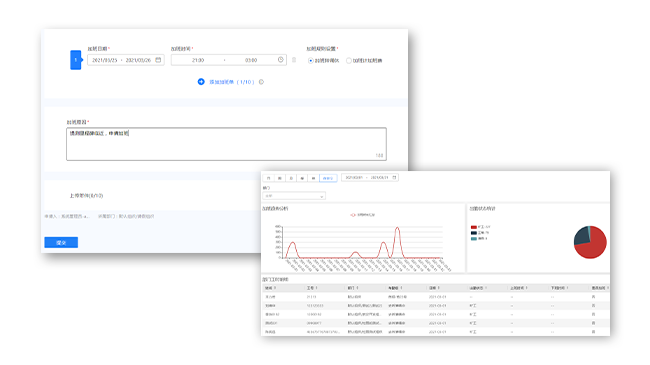Select second overtime rule radio option

349,61
